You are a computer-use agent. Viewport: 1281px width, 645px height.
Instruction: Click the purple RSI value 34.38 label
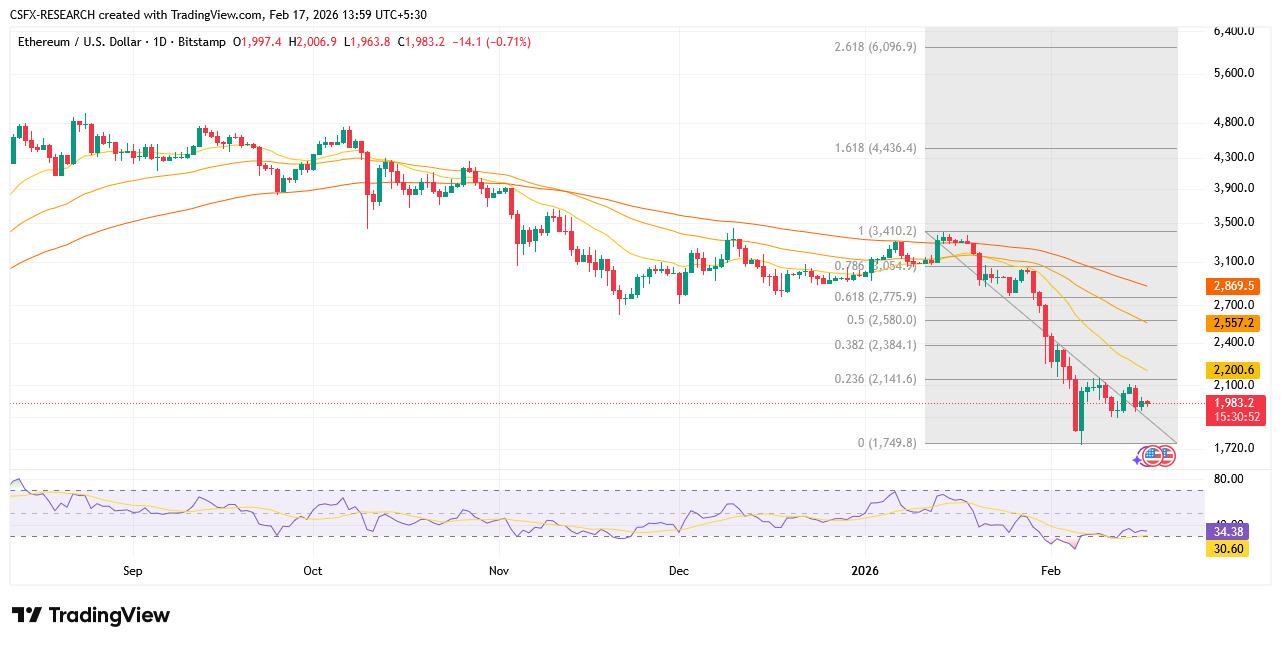coord(1227,532)
